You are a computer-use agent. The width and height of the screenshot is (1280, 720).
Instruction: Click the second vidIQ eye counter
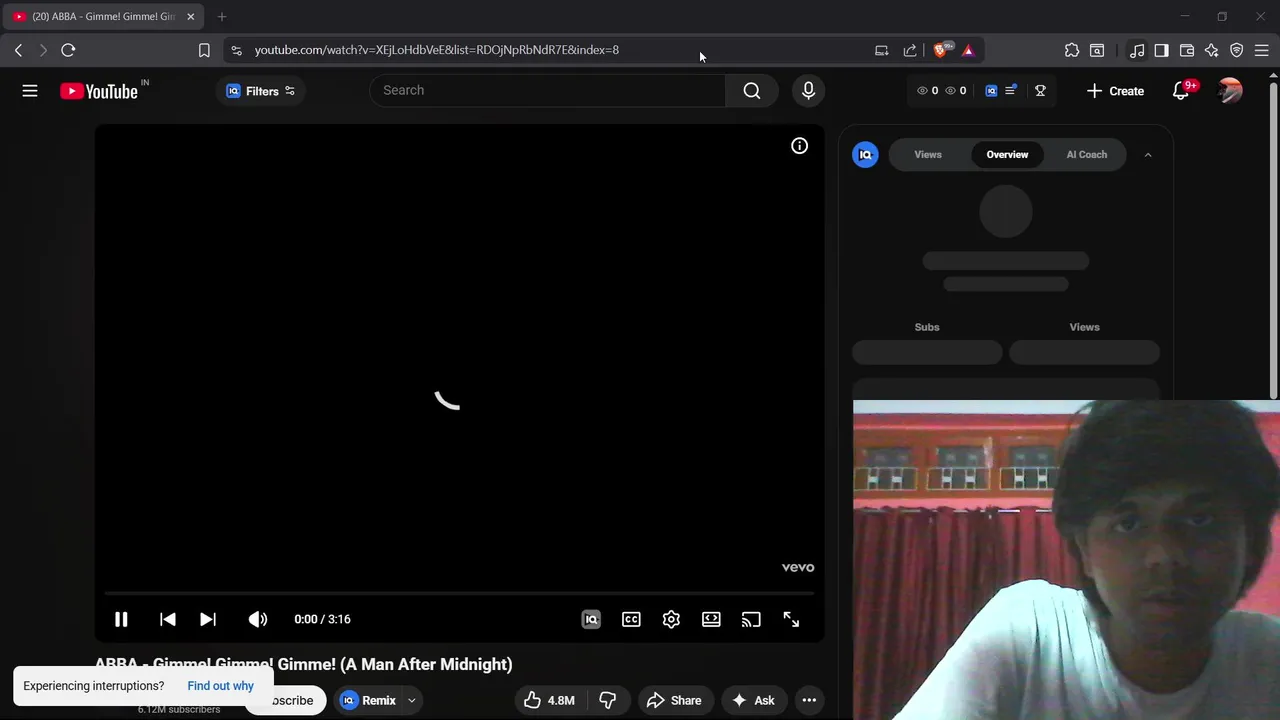click(x=956, y=91)
